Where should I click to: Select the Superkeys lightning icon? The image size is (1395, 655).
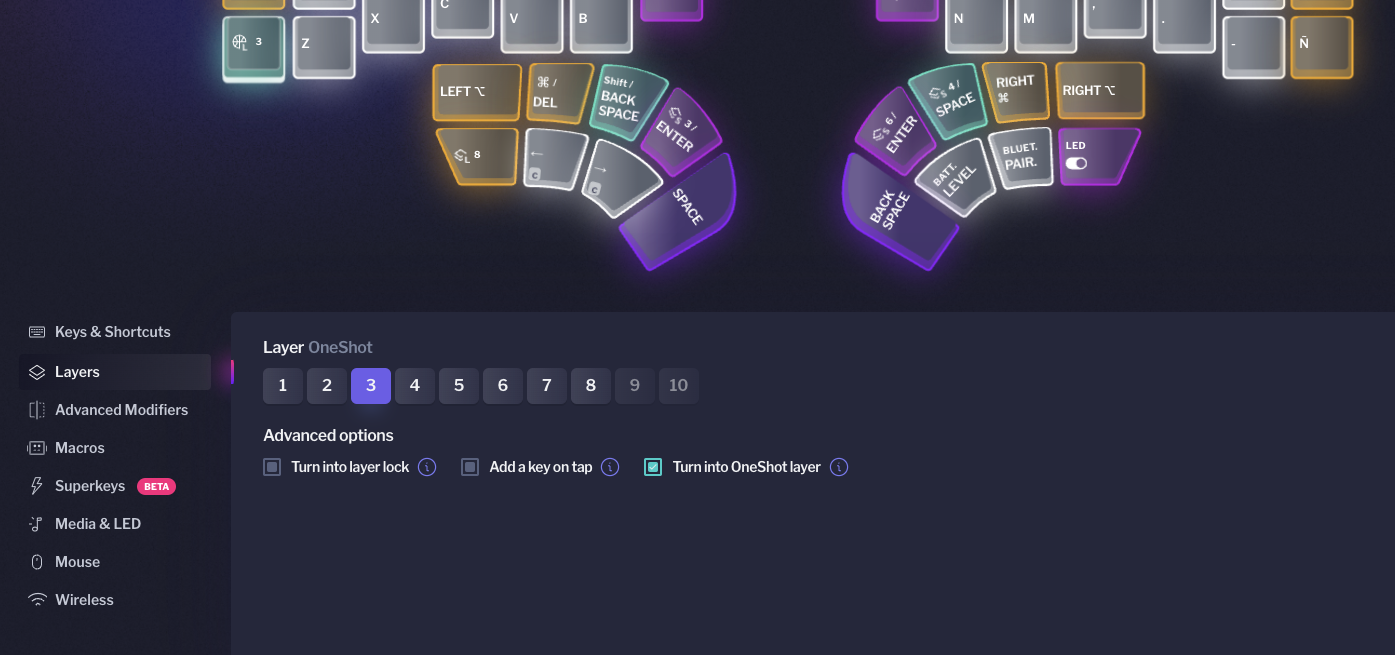37,486
